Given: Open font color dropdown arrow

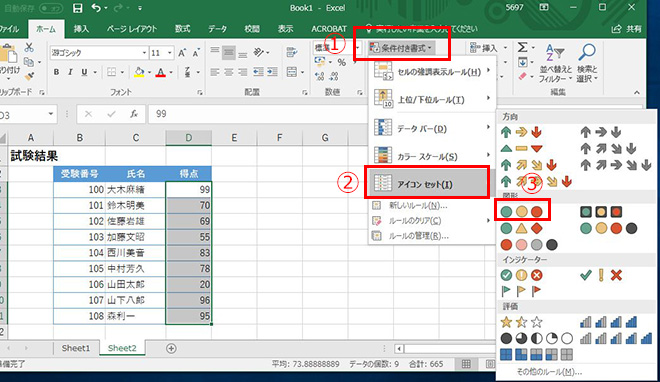Looking at the screenshot, I should (x=171, y=72).
